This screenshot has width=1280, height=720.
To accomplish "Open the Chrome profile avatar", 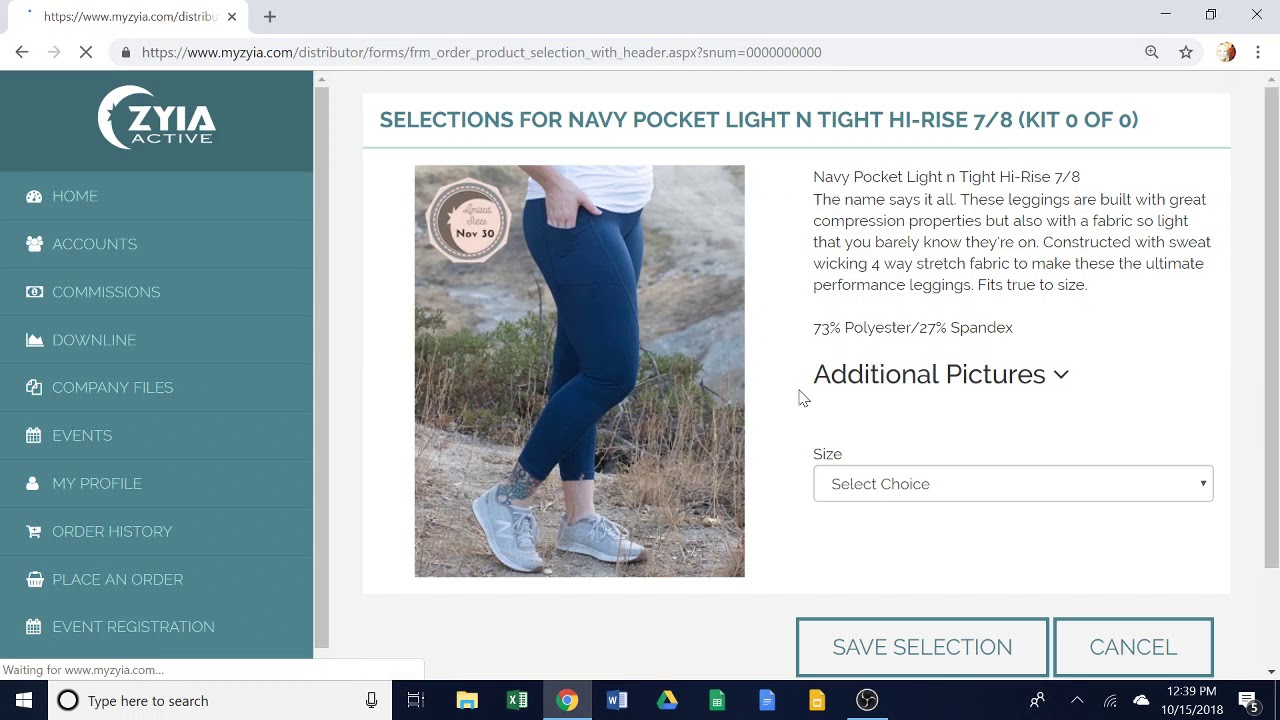I will point(1226,52).
